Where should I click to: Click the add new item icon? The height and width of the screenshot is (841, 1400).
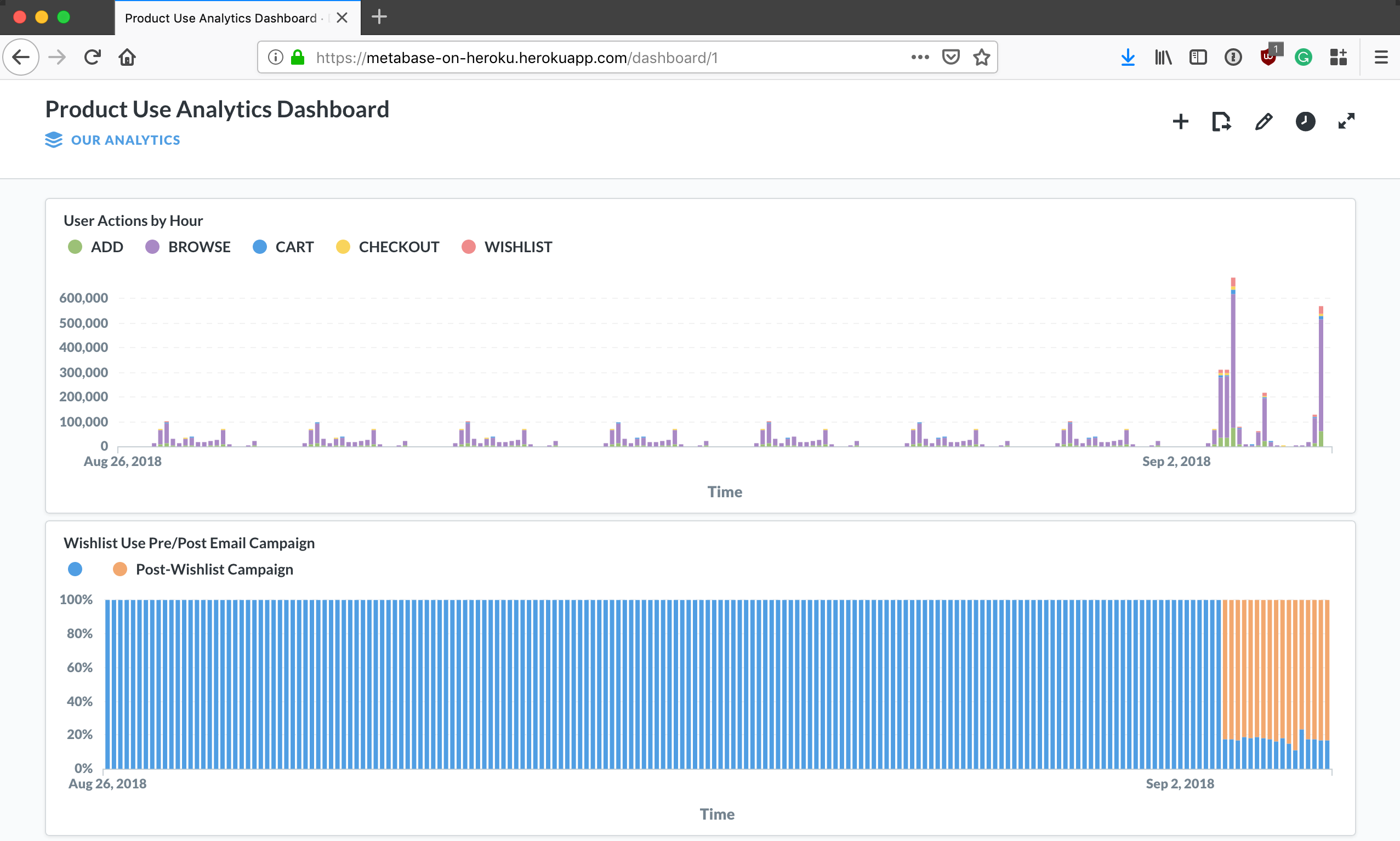[1180, 120]
